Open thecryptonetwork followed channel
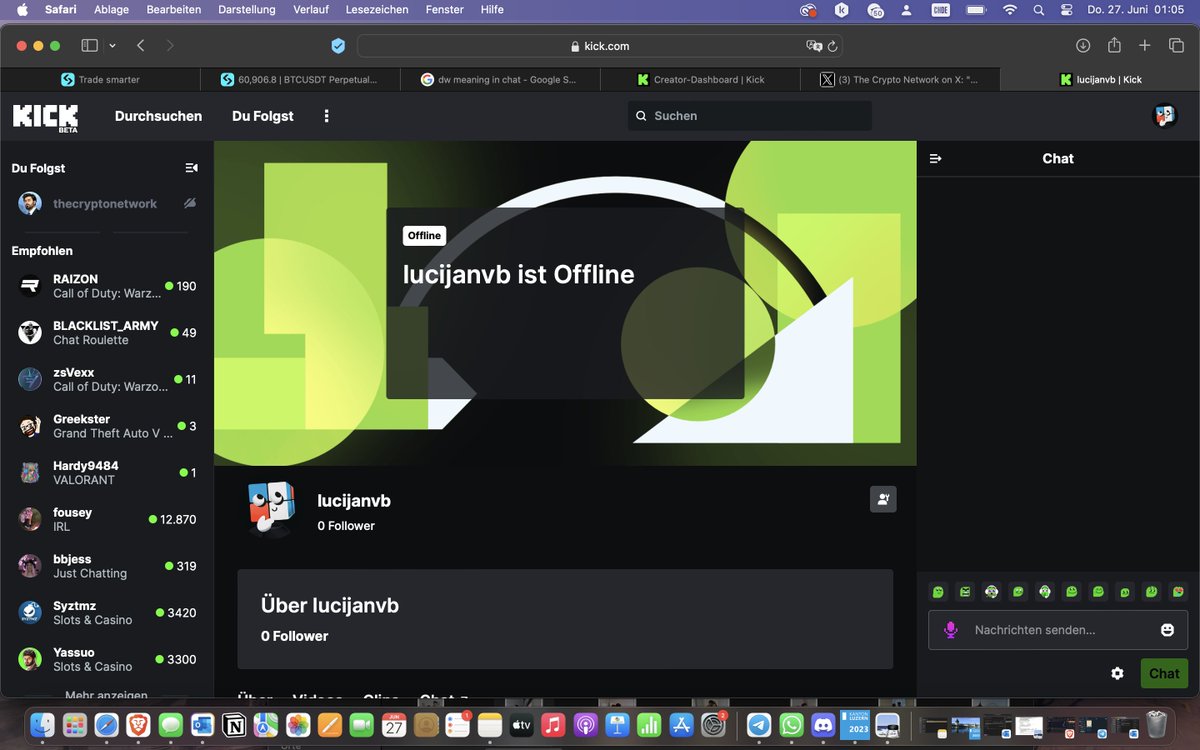This screenshot has width=1200, height=750. (107, 203)
